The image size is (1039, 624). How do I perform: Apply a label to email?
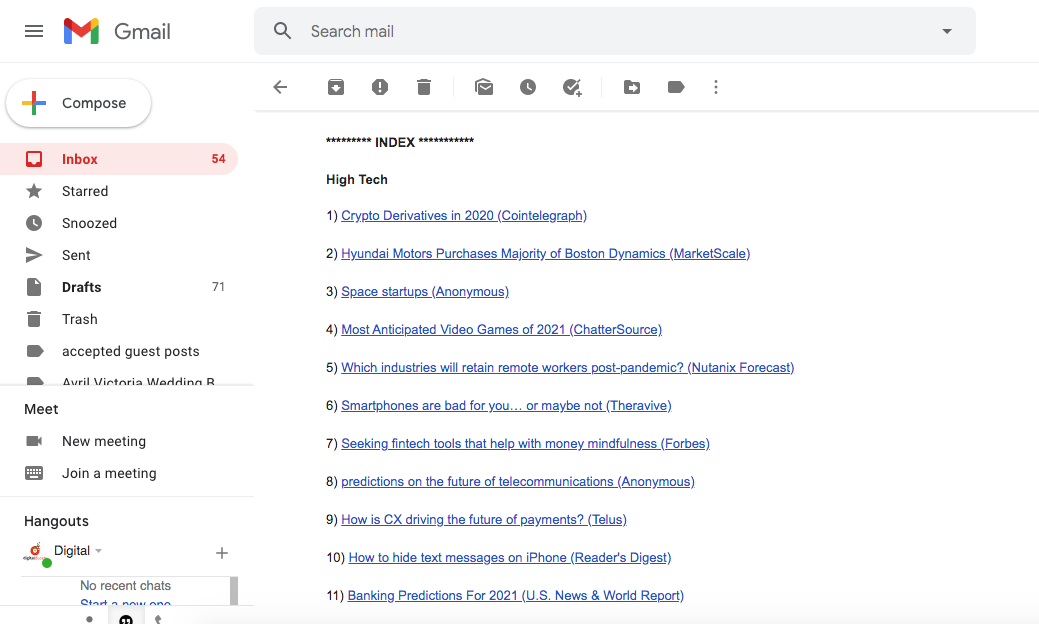point(676,87)
